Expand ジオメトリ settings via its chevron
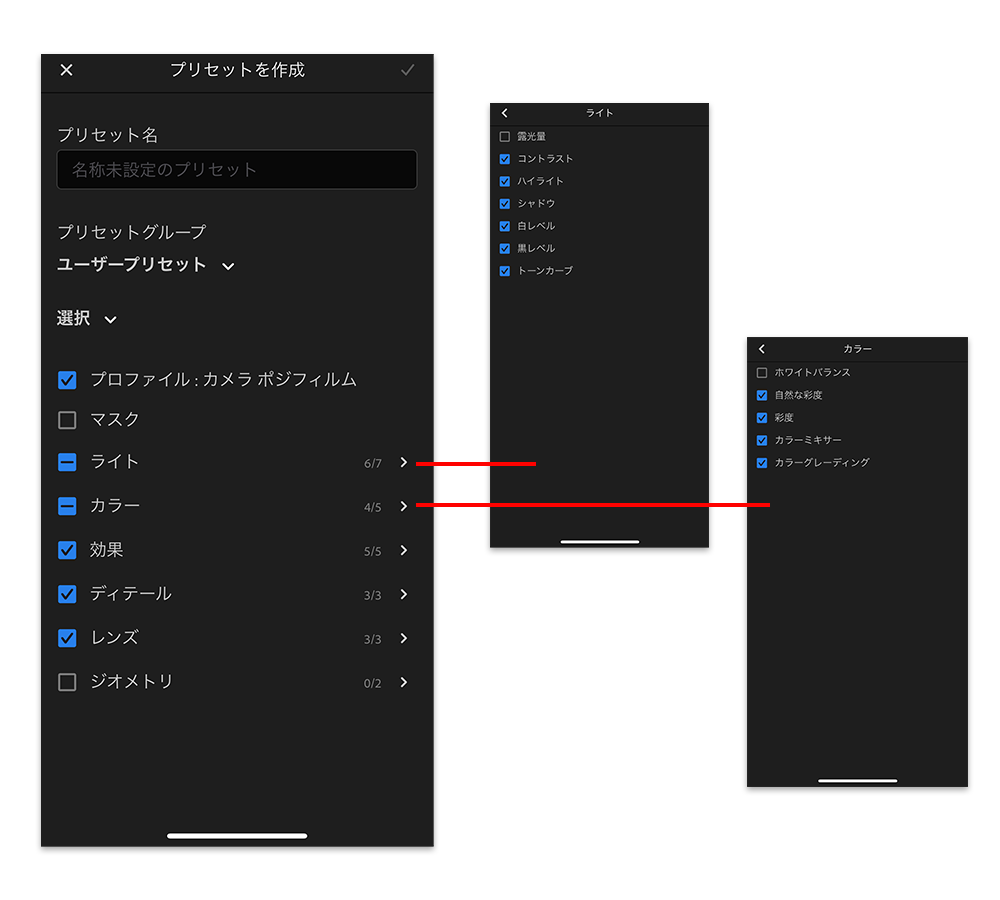1000x900 pixels. pos(404,682)
